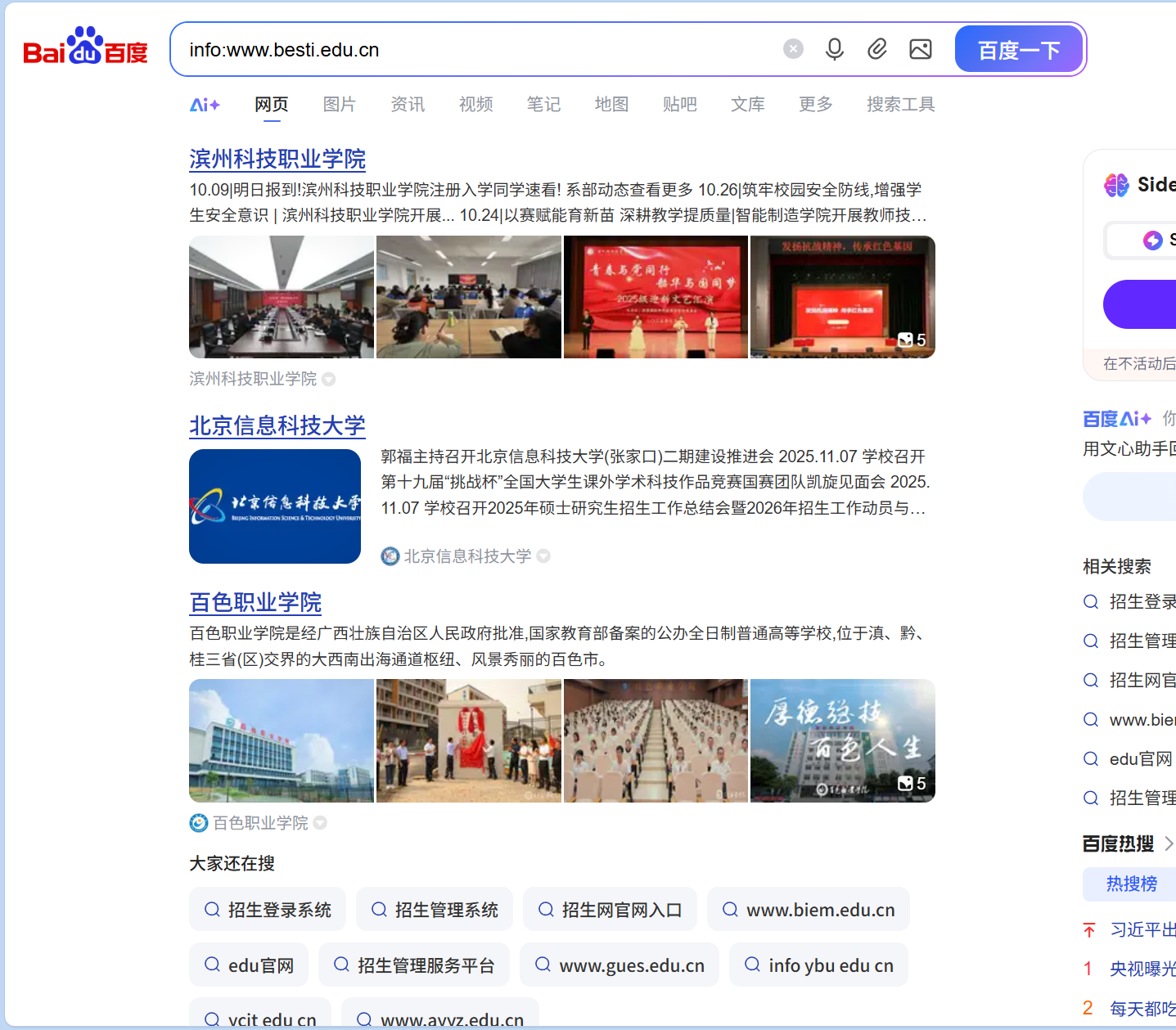Click the Baidu logo
The width and height of the screenshot is (1176, 1030).
click(85, 47)
